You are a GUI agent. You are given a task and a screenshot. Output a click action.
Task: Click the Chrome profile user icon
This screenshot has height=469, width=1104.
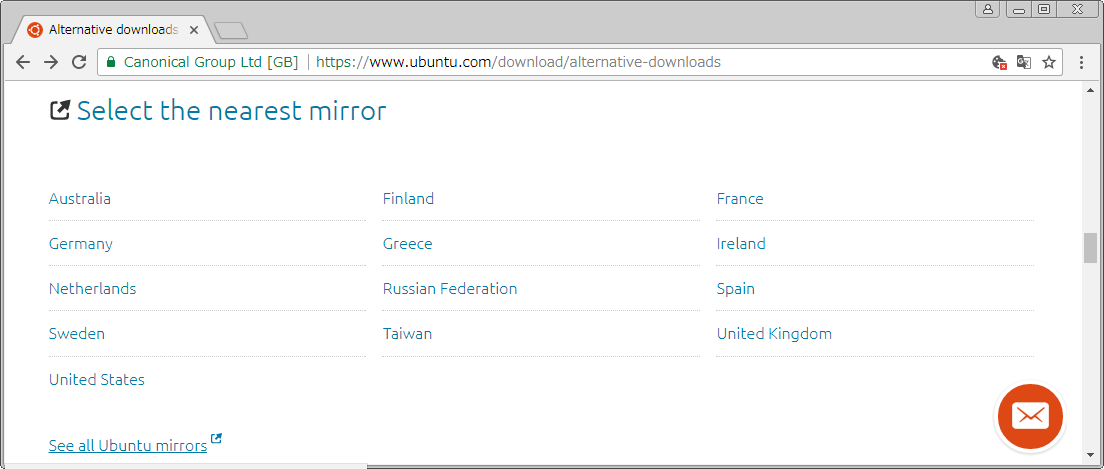[988, 9]
